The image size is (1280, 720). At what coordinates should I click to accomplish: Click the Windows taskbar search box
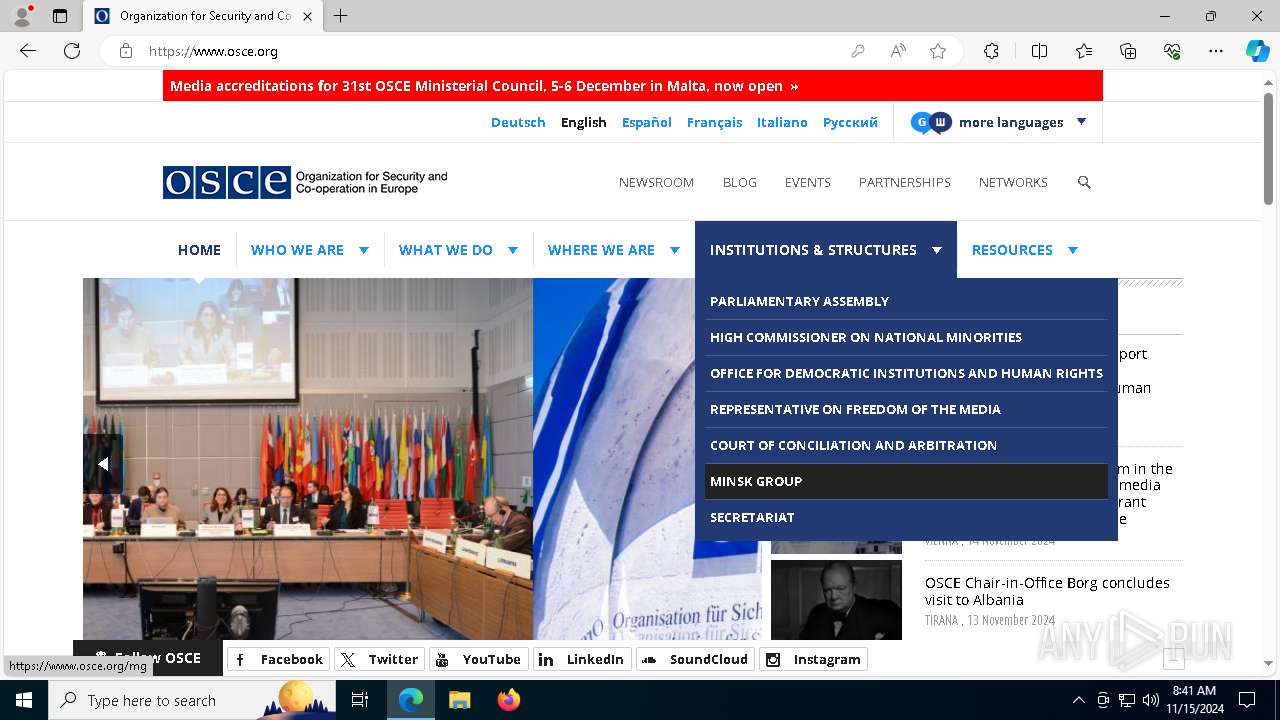coord(192,700)
